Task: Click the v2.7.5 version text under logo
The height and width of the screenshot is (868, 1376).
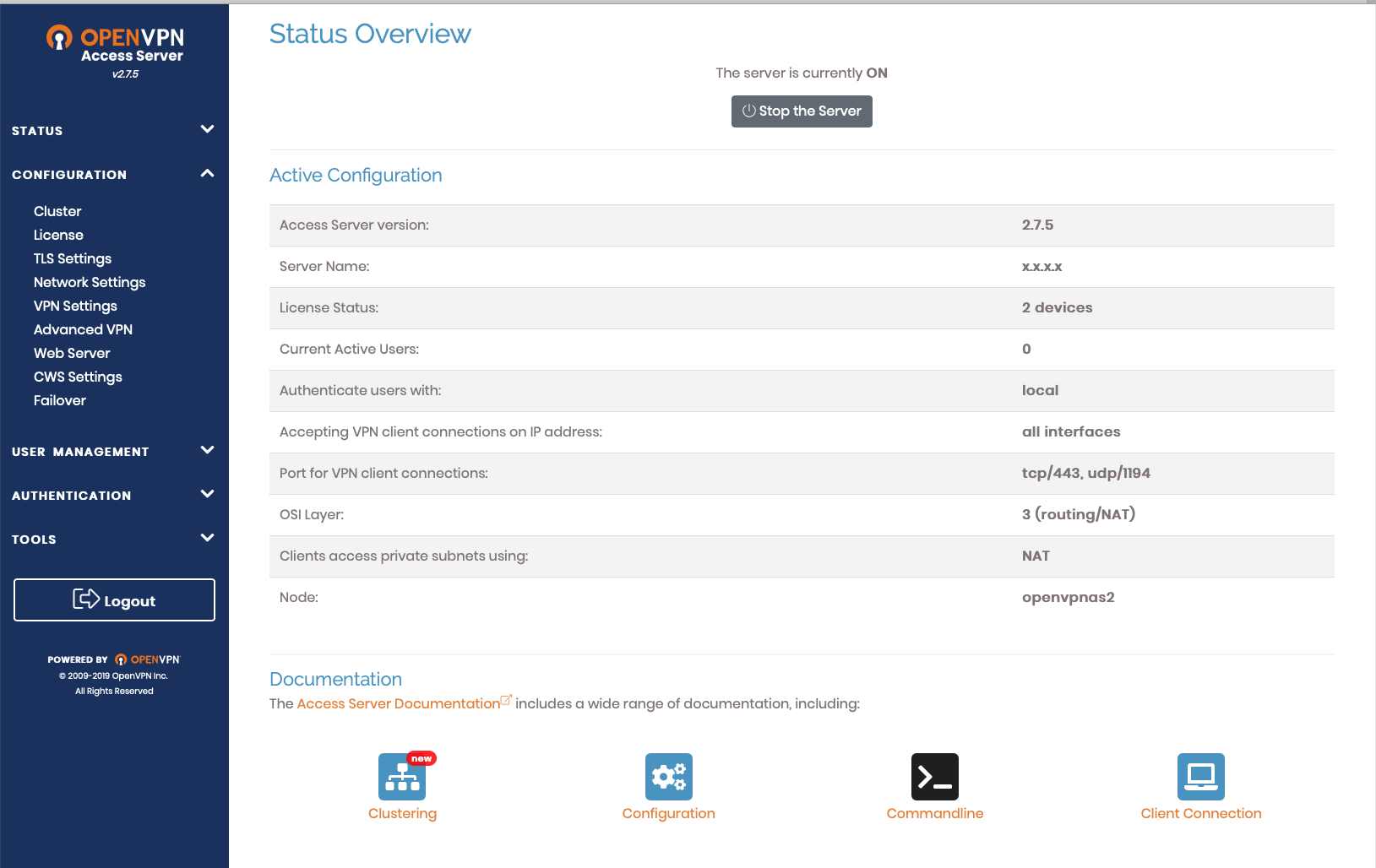Action: click(125, 74)
